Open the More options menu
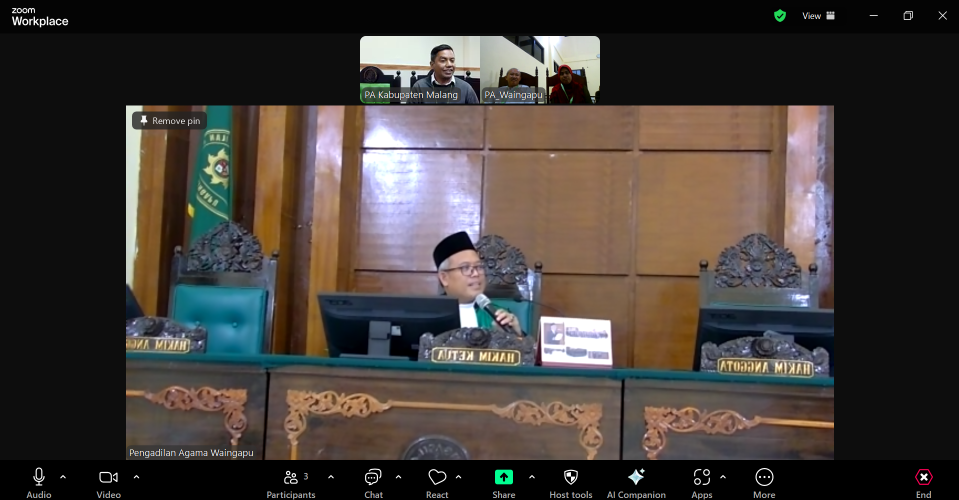This screenshot has width=959, height=500. (x=764, y=482)
